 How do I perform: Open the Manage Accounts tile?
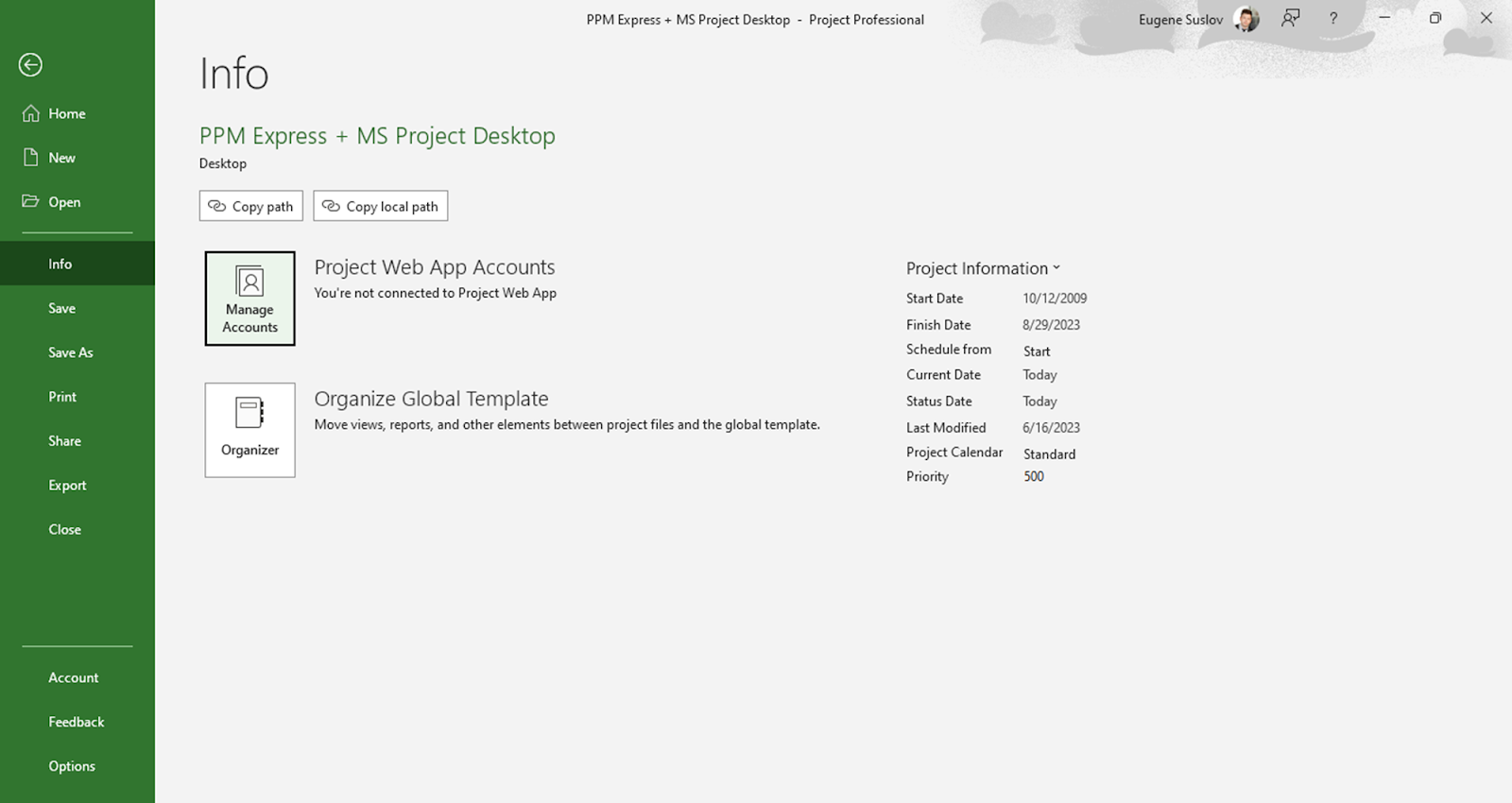(250, 299)
